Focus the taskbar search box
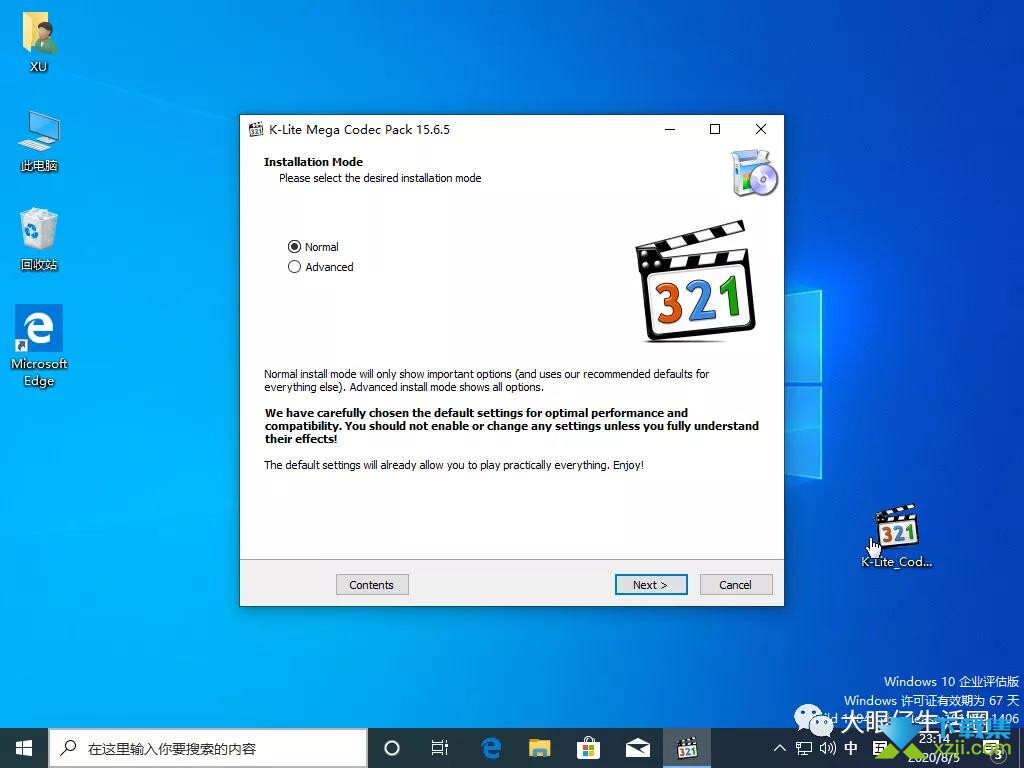This screenshot has height=768, width=1024. pos(208,748)
